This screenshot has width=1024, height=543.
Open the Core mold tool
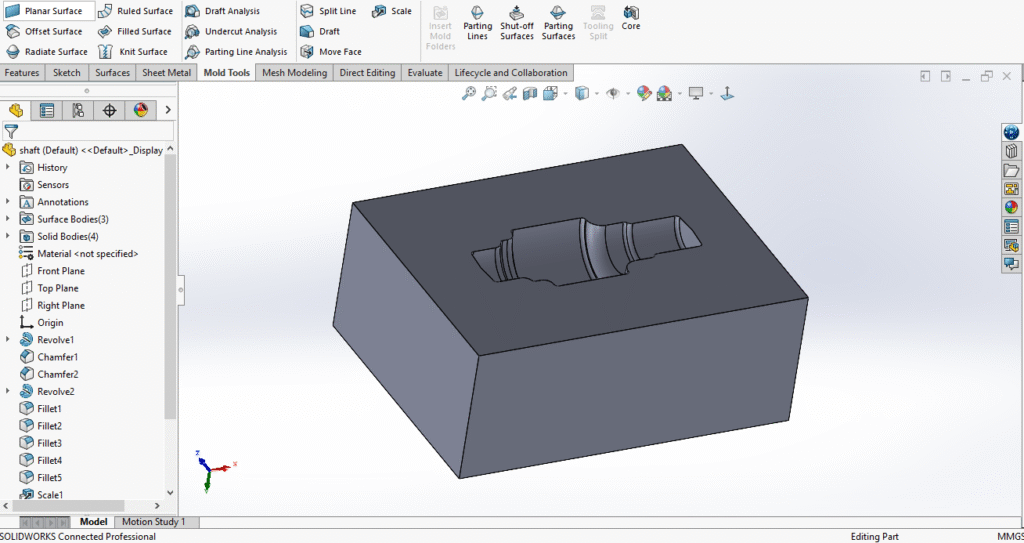630,17
